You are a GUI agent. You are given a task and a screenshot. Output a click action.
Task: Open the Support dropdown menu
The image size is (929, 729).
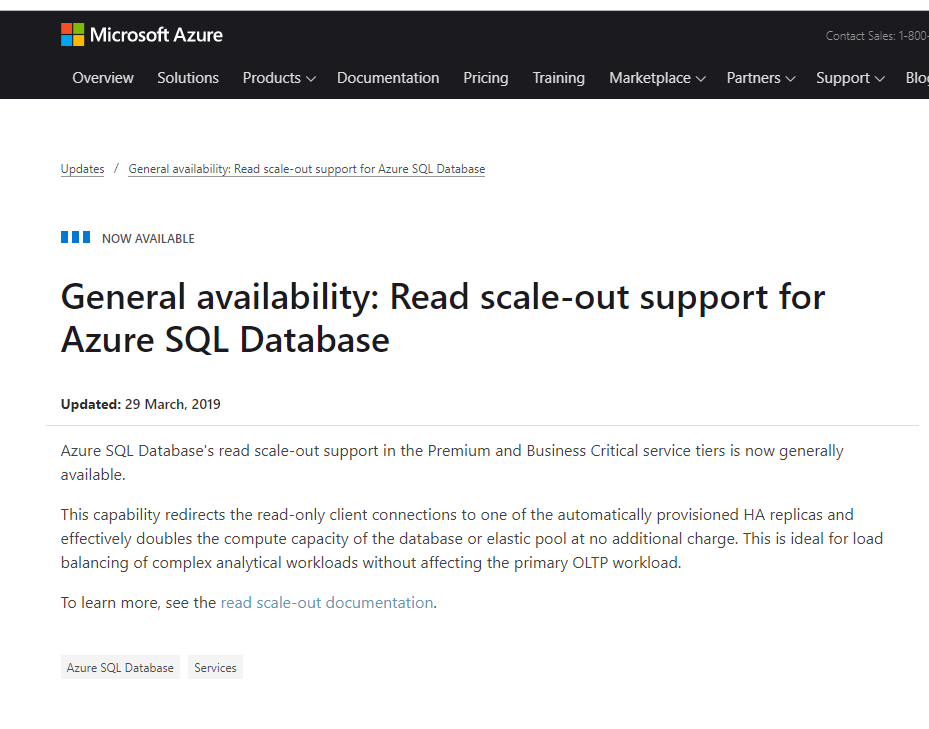tap(850, 78)
